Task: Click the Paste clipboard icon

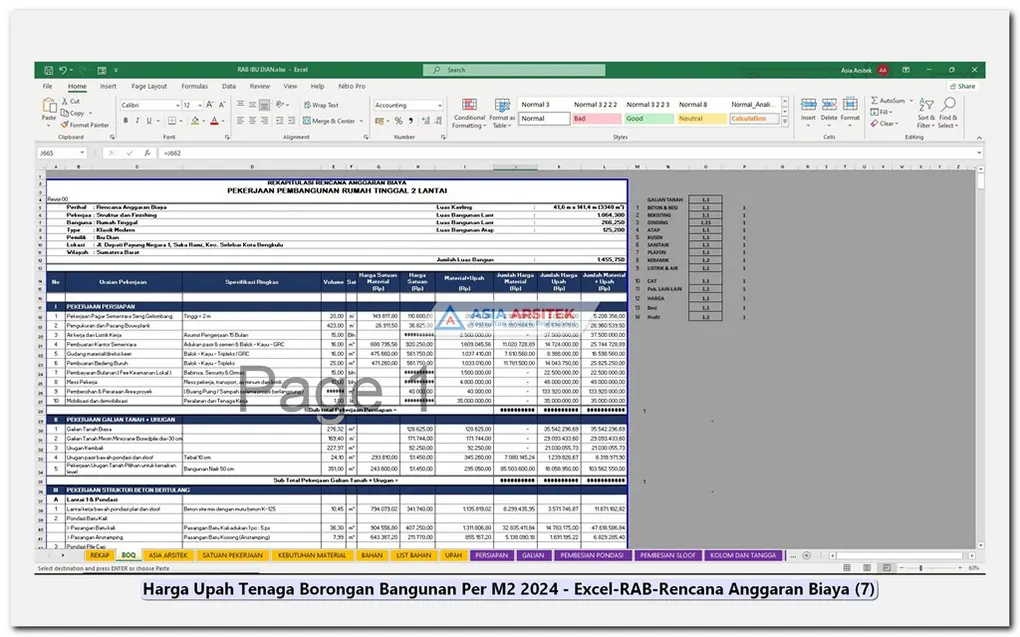Action: [49, 106]
